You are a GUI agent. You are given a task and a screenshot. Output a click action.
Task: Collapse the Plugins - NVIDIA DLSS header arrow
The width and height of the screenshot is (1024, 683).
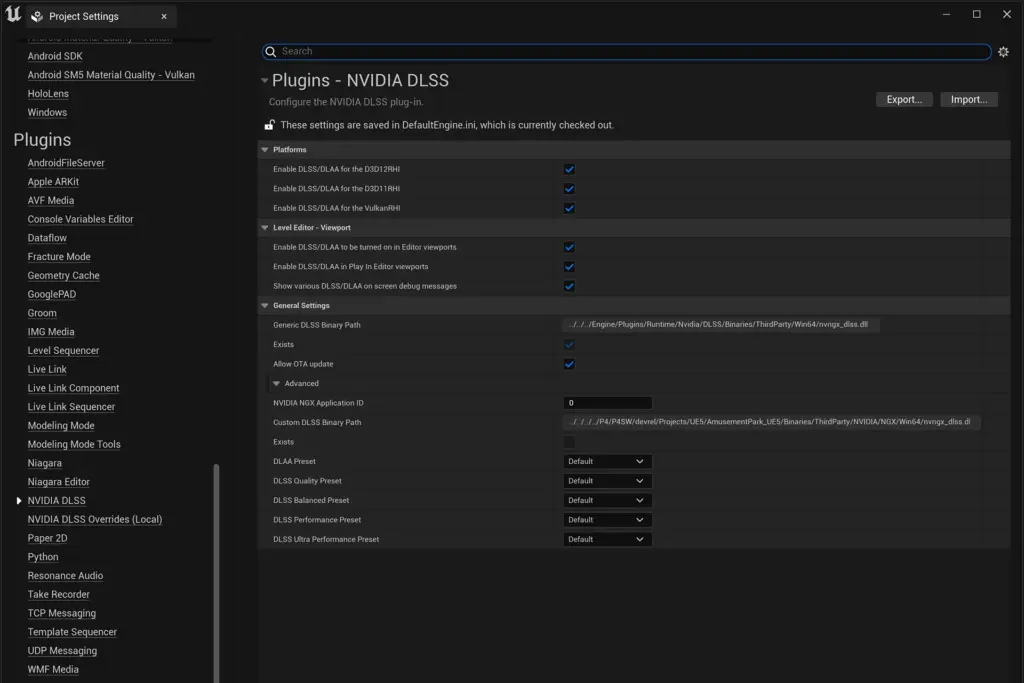[264, 80]
